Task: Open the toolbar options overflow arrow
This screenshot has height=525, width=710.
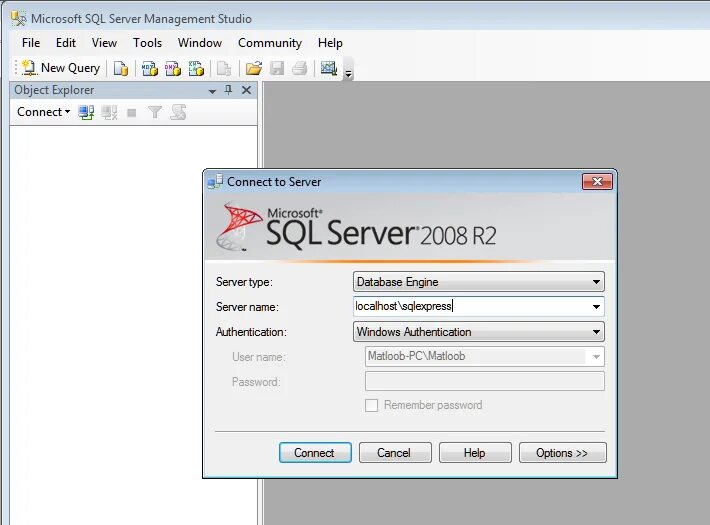Action: pyautogui.click(x=348, y=74)
